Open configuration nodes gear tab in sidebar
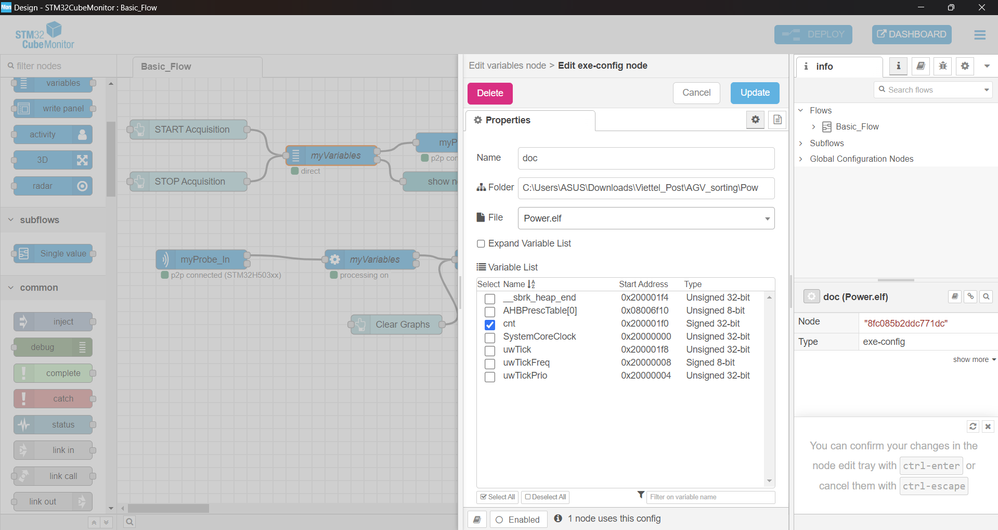Viewport: 998px width, 530px height. 964,66
